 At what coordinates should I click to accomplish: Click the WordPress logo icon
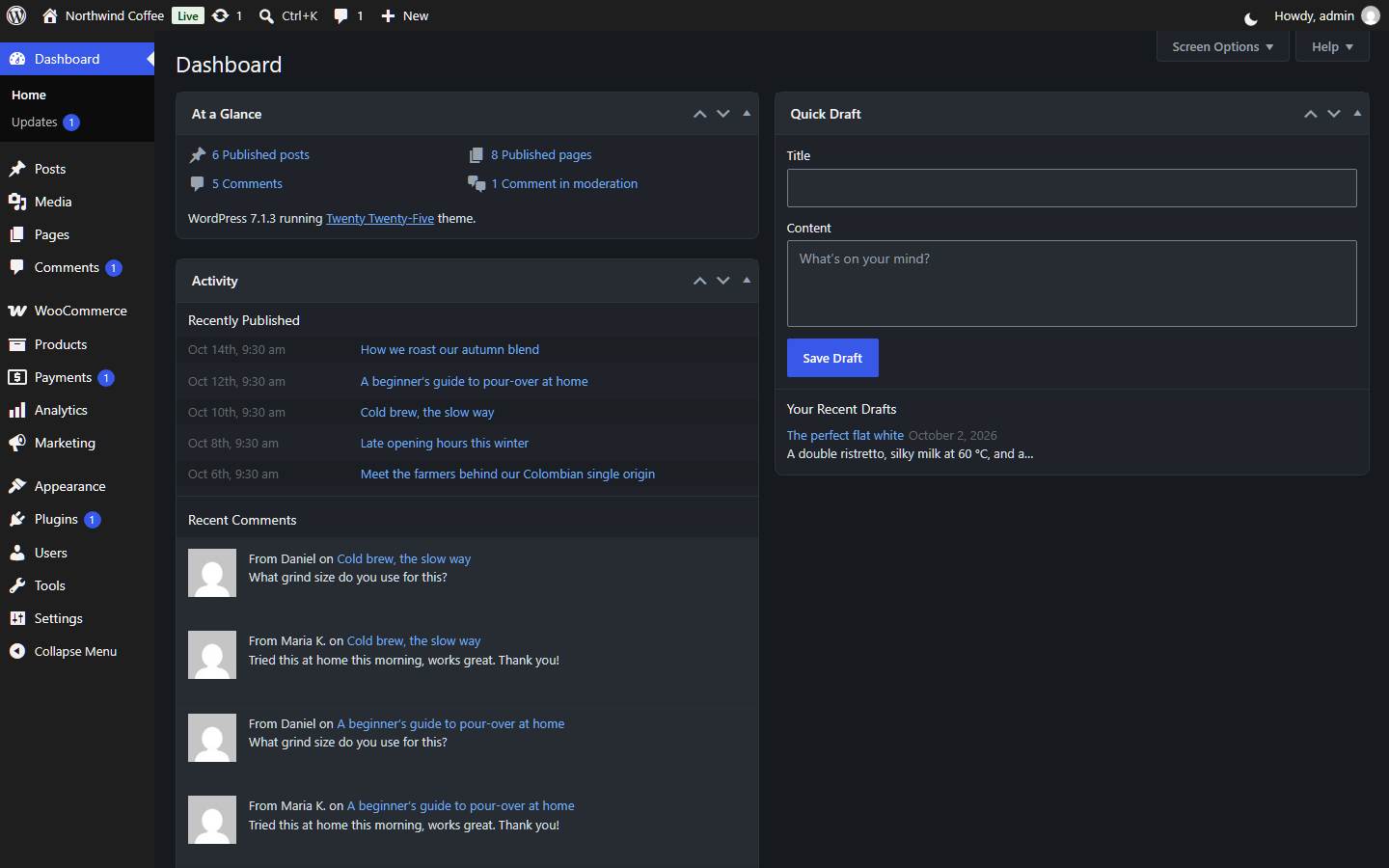16,15
